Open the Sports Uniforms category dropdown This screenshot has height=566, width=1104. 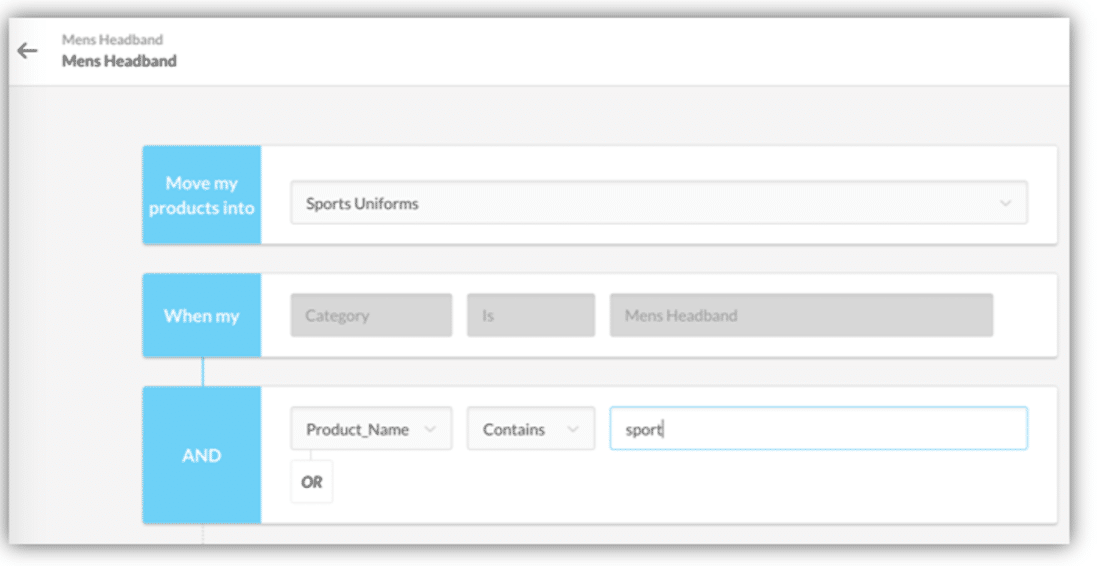click(x=658, y=203)
